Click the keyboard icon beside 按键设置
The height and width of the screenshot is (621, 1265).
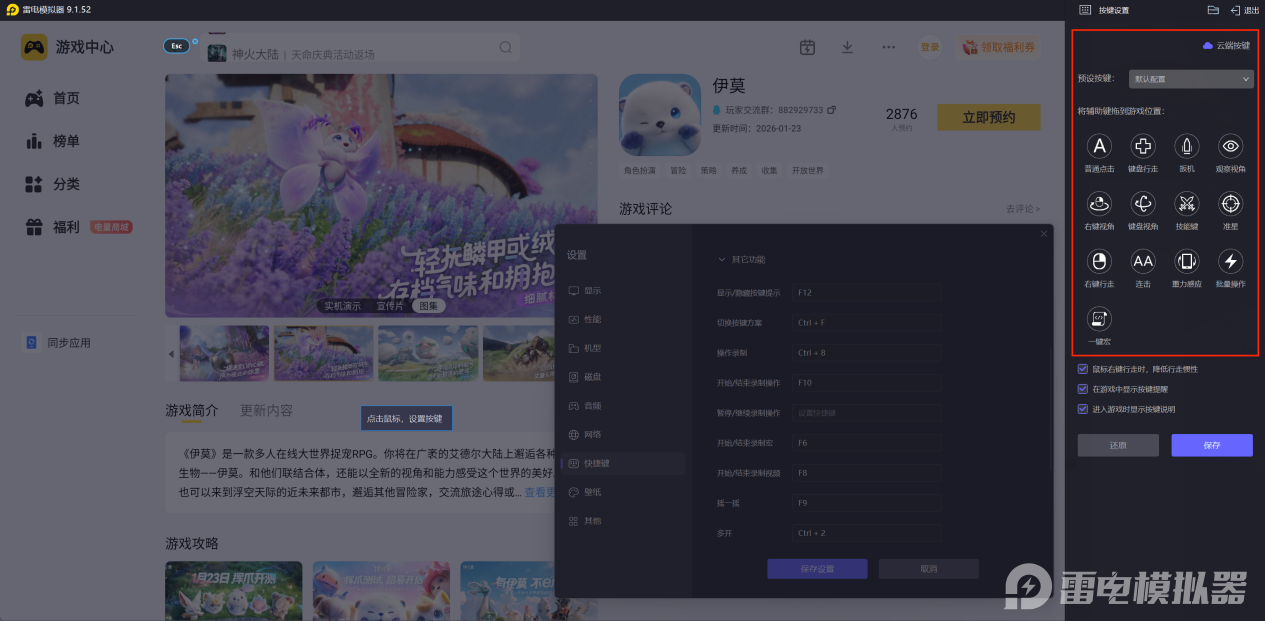(1085, 10)
